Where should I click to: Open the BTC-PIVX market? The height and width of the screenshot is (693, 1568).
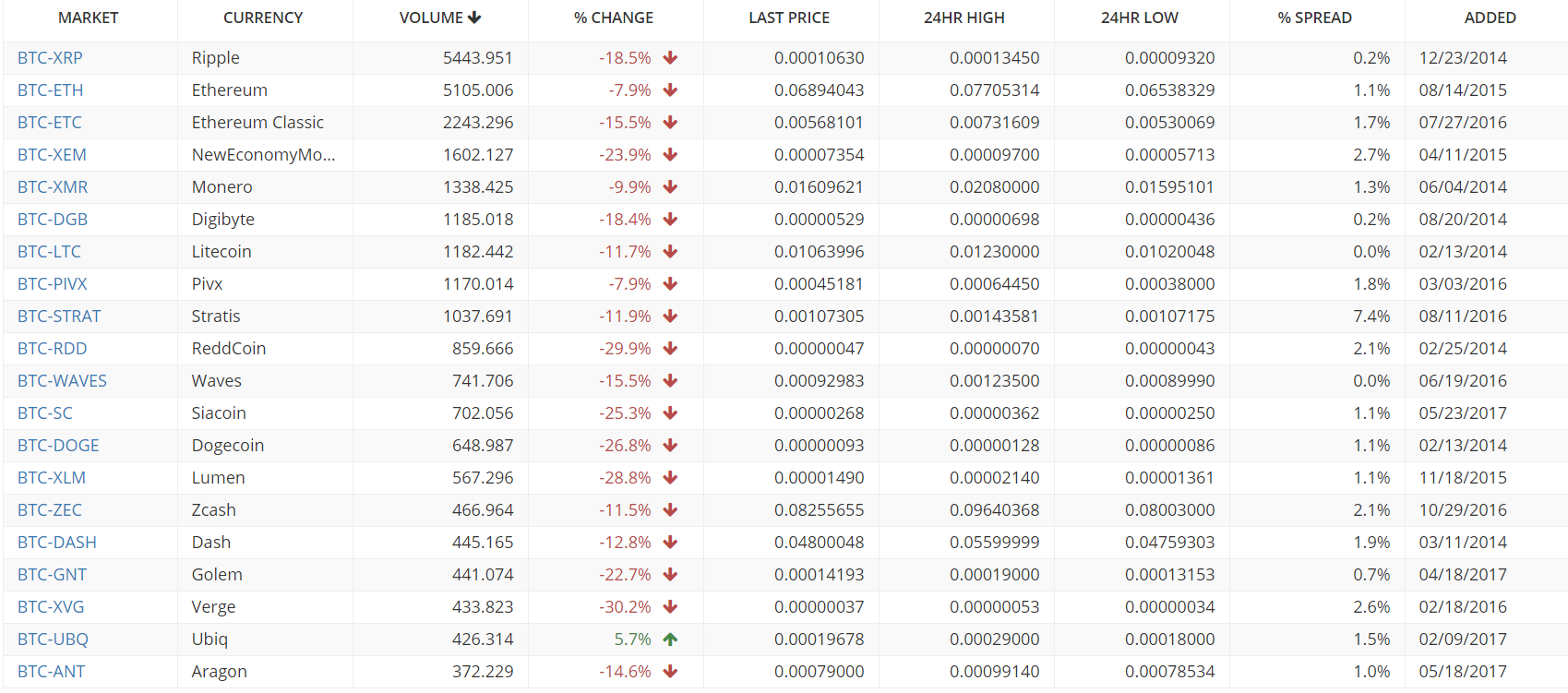[x=53, y=284]
